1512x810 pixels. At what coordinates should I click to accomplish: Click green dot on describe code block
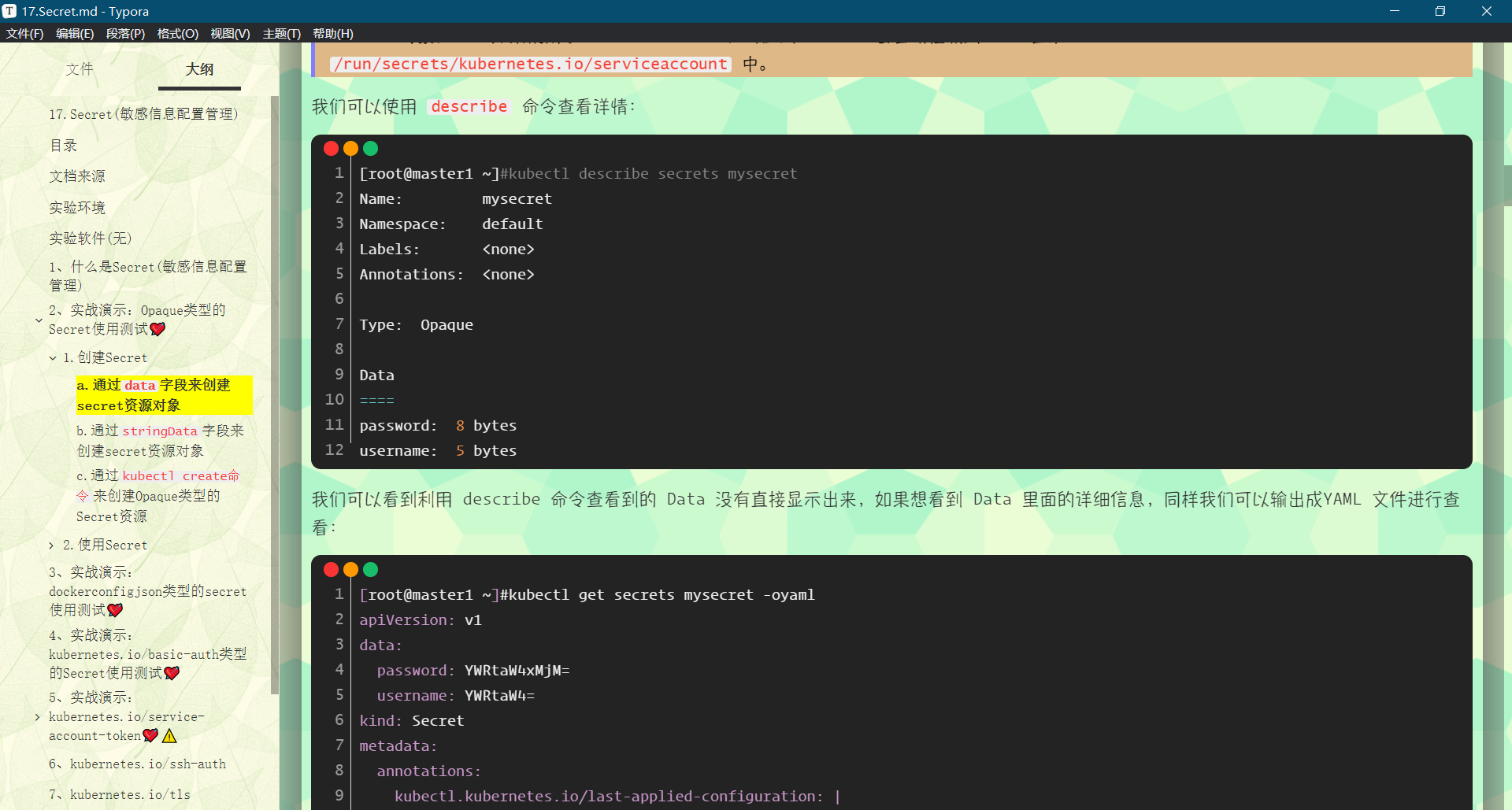point(370,148)
